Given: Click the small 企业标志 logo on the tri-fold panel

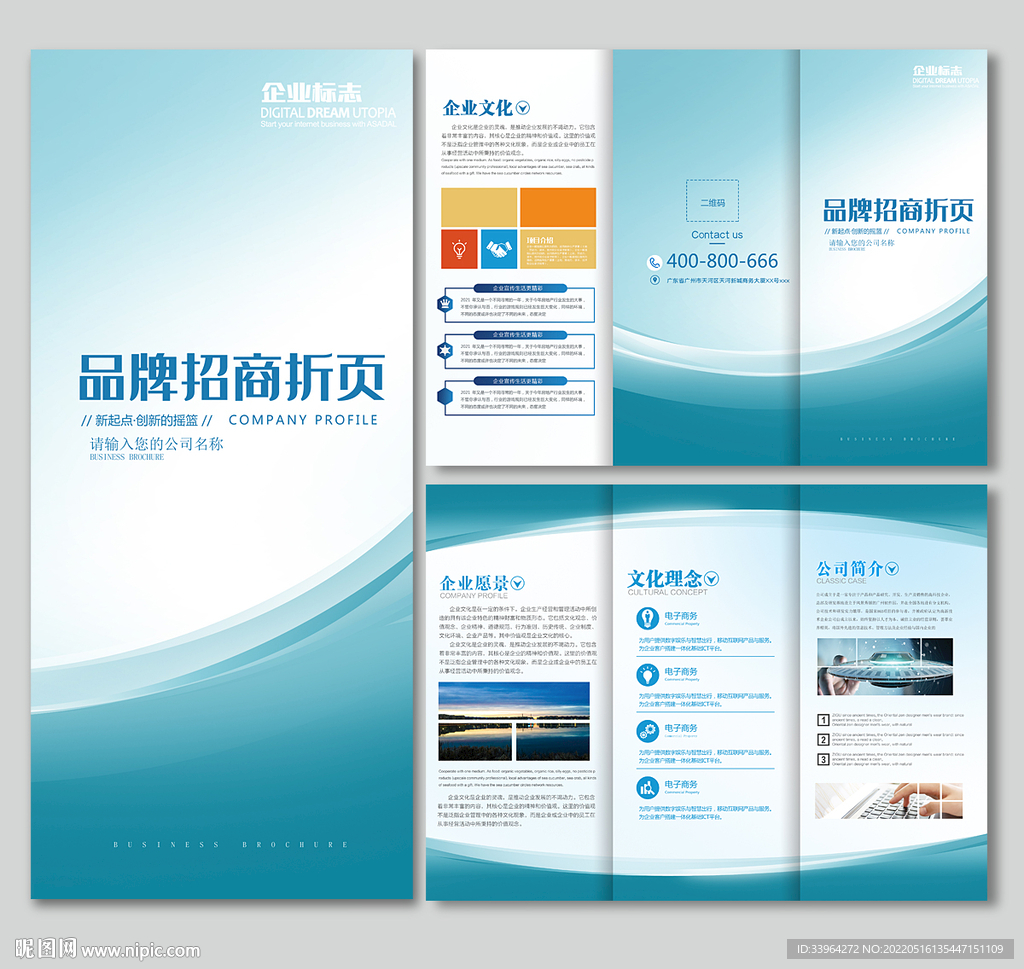Looking at the screenshot, I should click(x=937, y=71).
